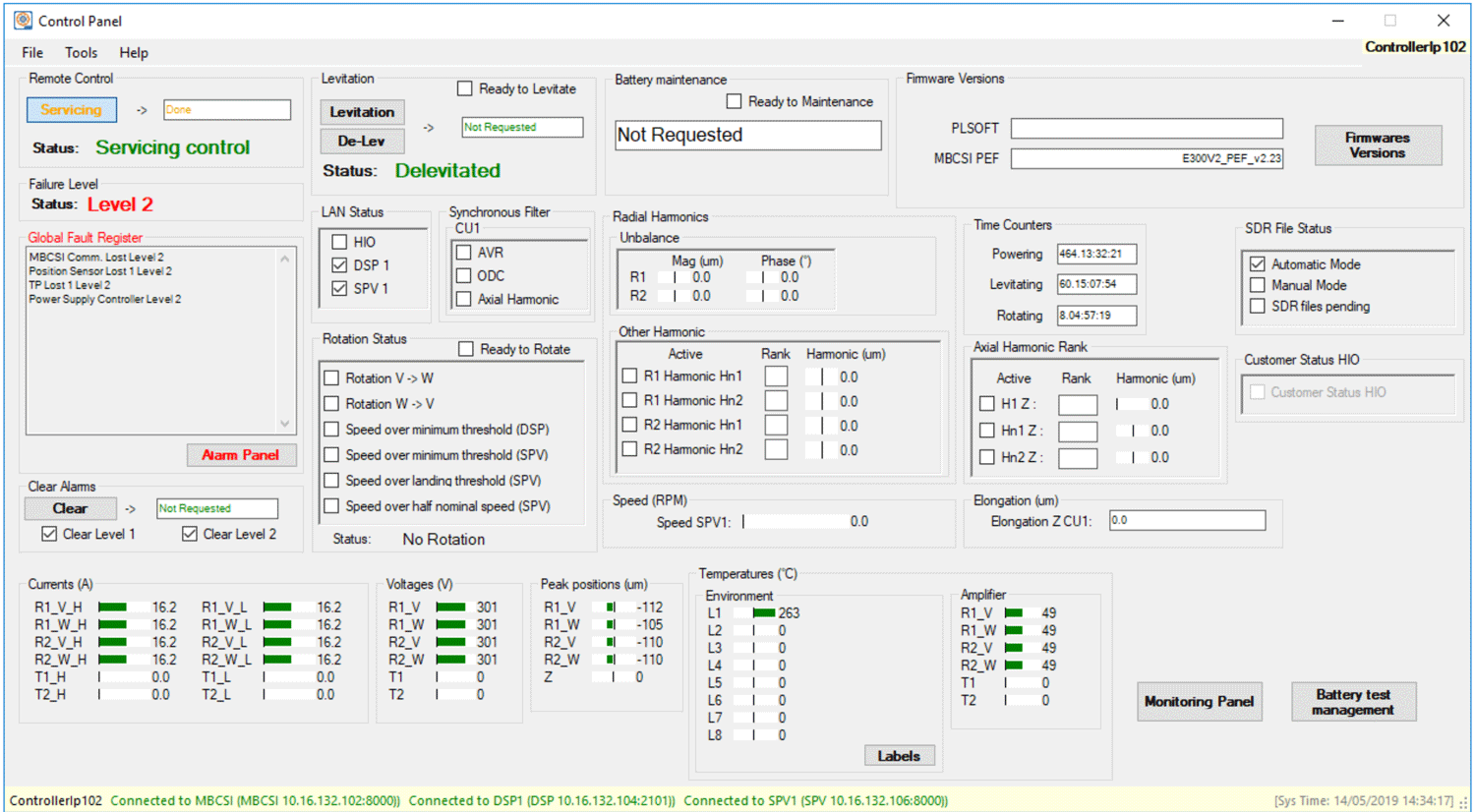Viewport: 1475px width, 812px height.
Task: Open the Alarm Panel
Action: click(x=241, y=455)
